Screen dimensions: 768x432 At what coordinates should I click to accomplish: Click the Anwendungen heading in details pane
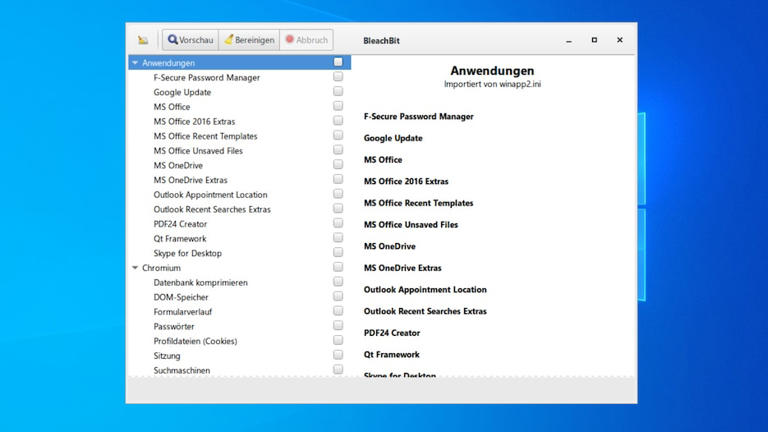[x=492, y=71]
